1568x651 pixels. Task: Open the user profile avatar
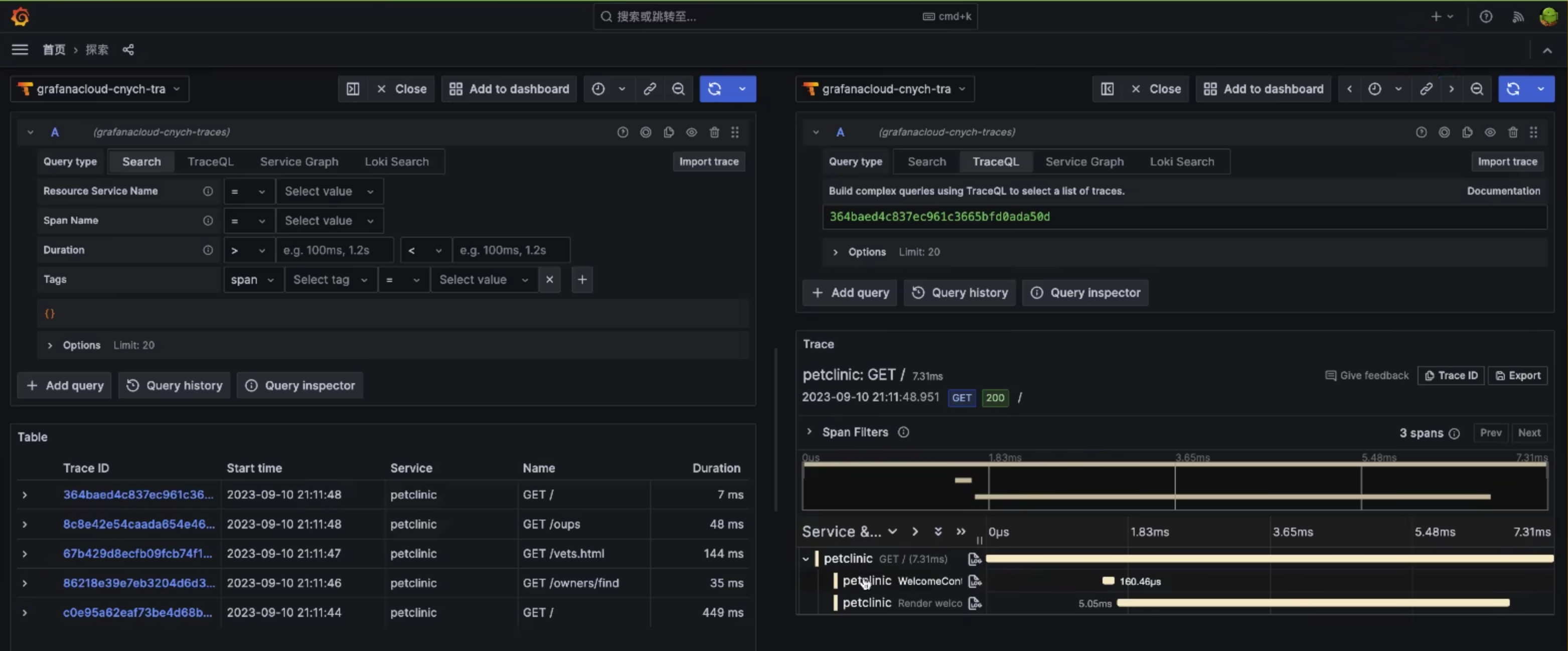(1548, 17)
